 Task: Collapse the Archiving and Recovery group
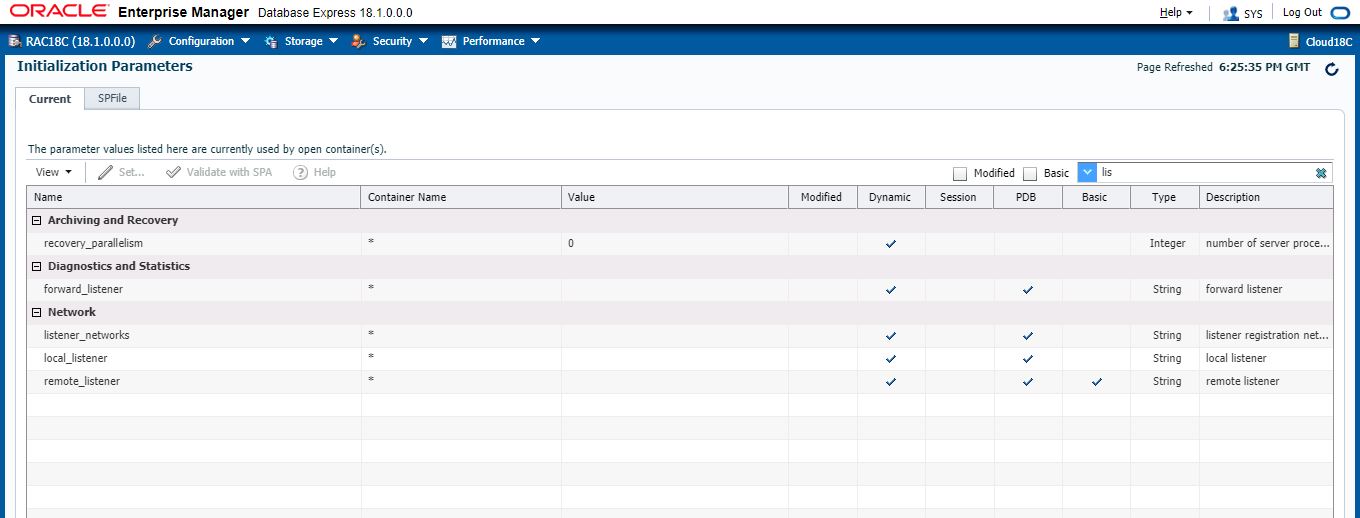pyautogui.click(x=37, y=220)
